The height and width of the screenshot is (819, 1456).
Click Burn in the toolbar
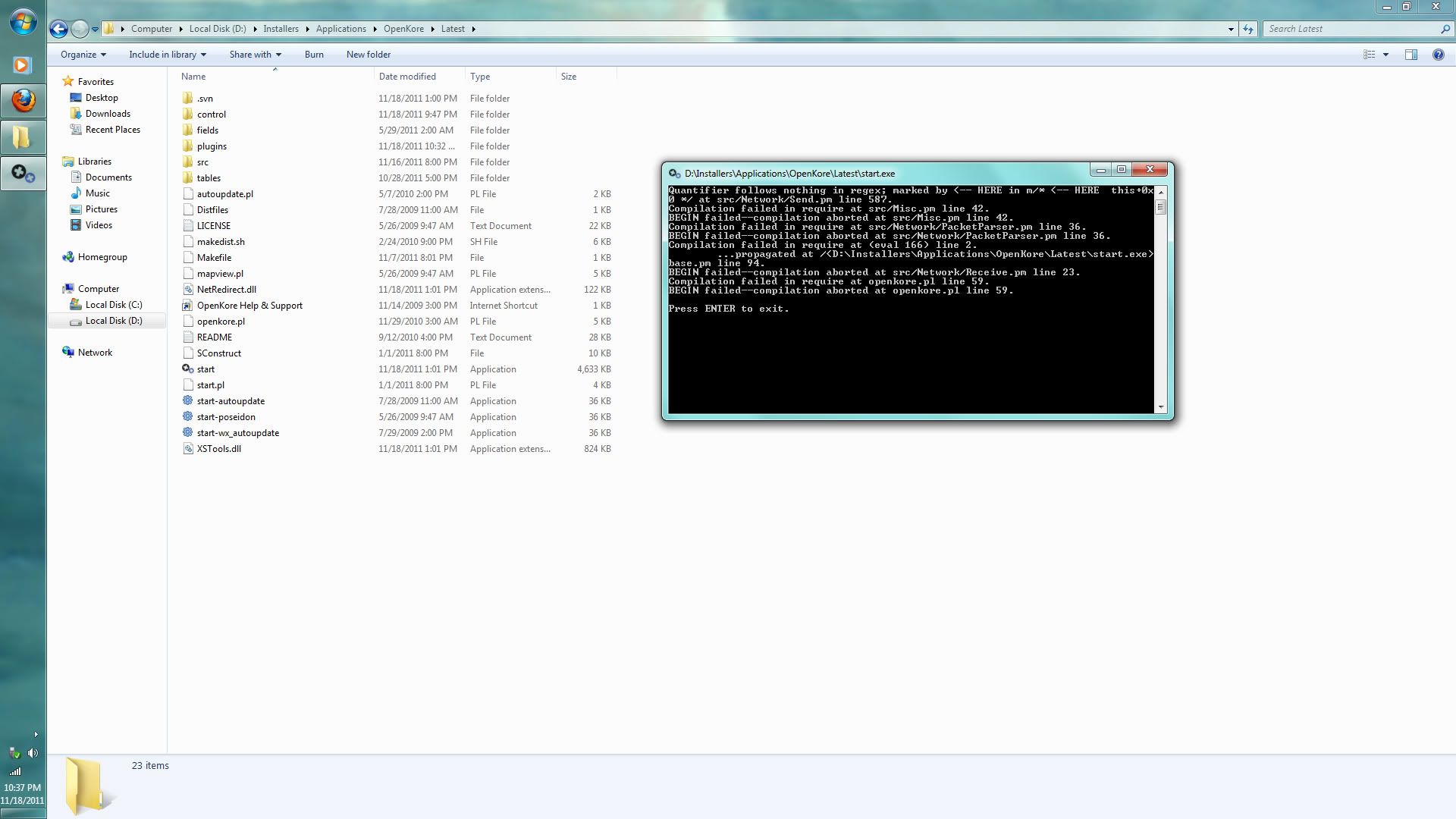click(314, 55)
